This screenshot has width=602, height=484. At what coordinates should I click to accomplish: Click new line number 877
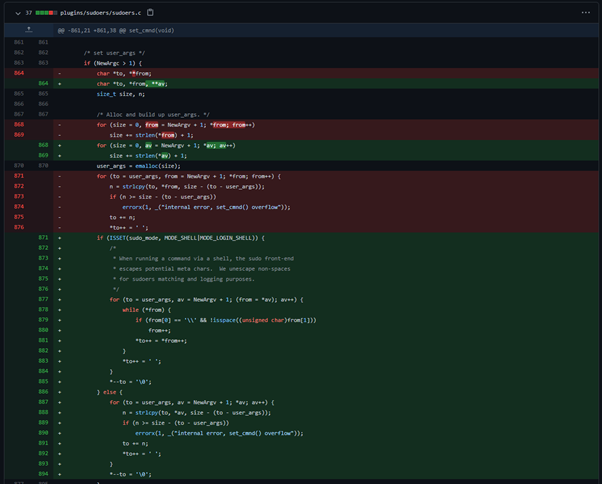click(43, 299)
